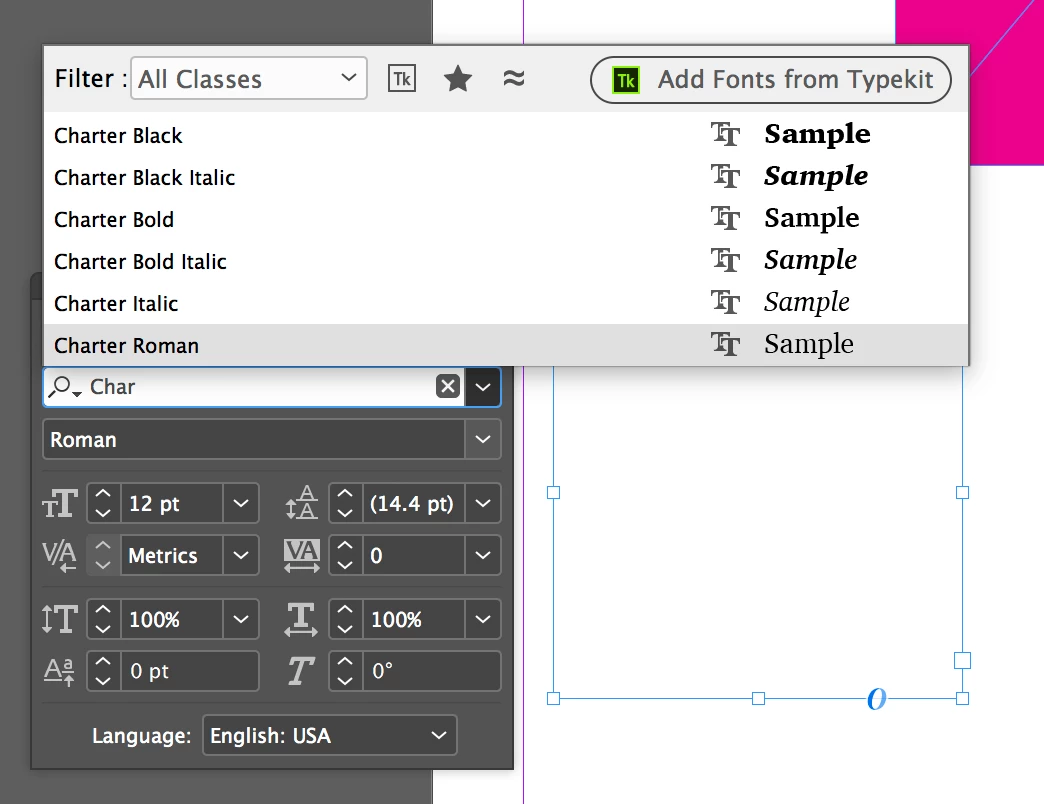This screenshot has width=1044, height=804.
Task: Click the vertical scale icon
Action: click(x=60, y=619)
